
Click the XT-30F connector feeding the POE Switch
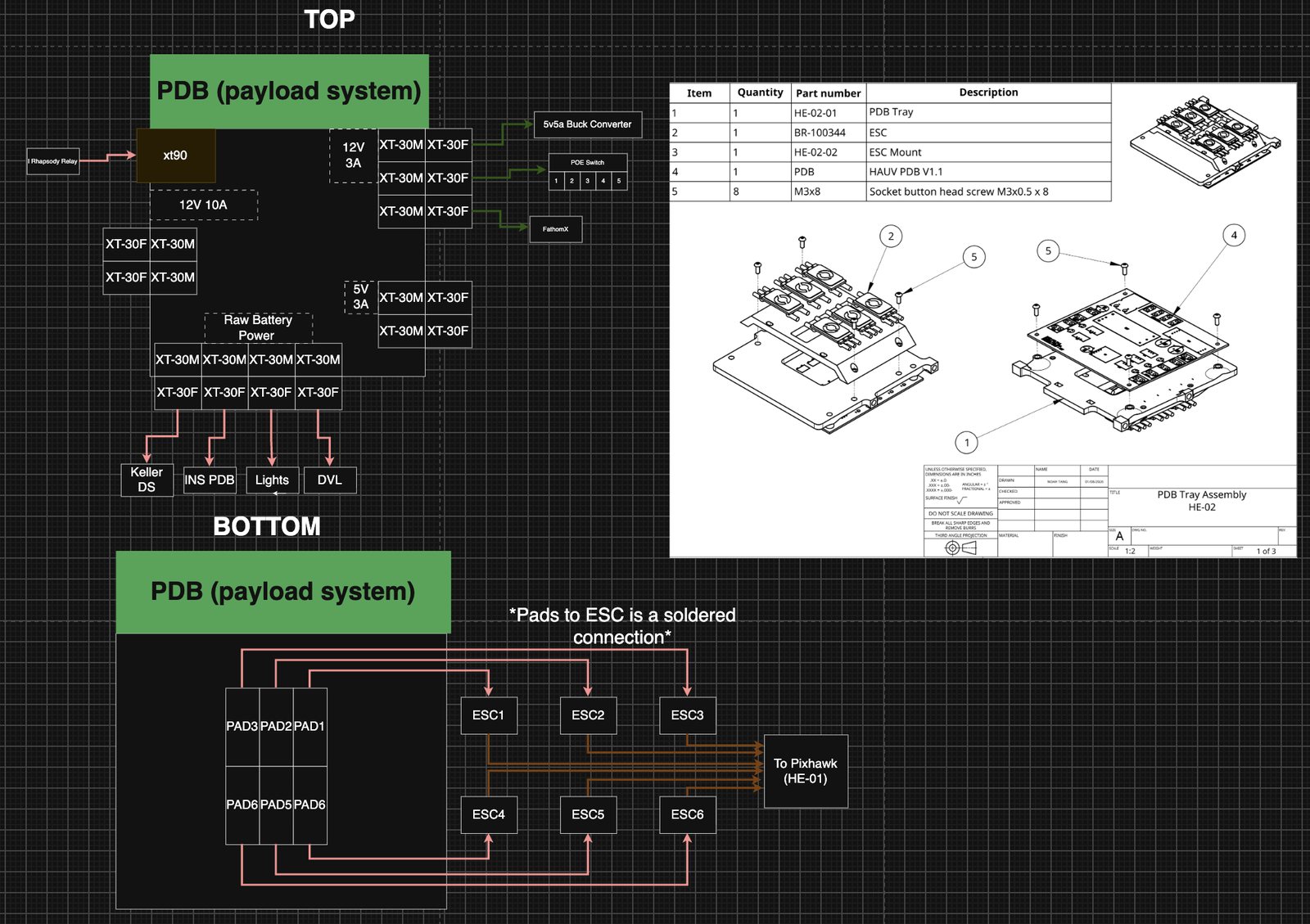coord(448,178)
